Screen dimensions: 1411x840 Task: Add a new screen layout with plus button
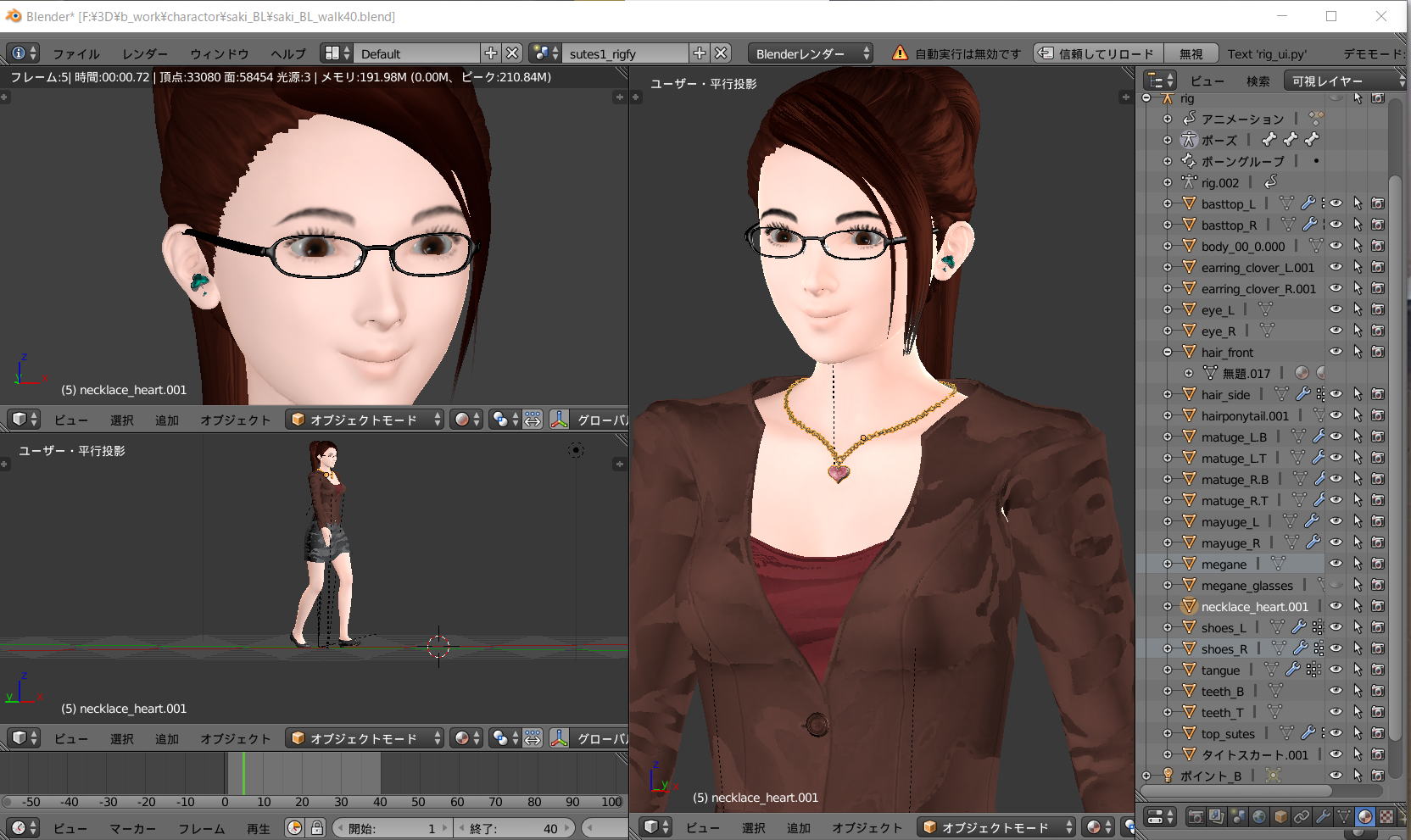tap(490, 53)
